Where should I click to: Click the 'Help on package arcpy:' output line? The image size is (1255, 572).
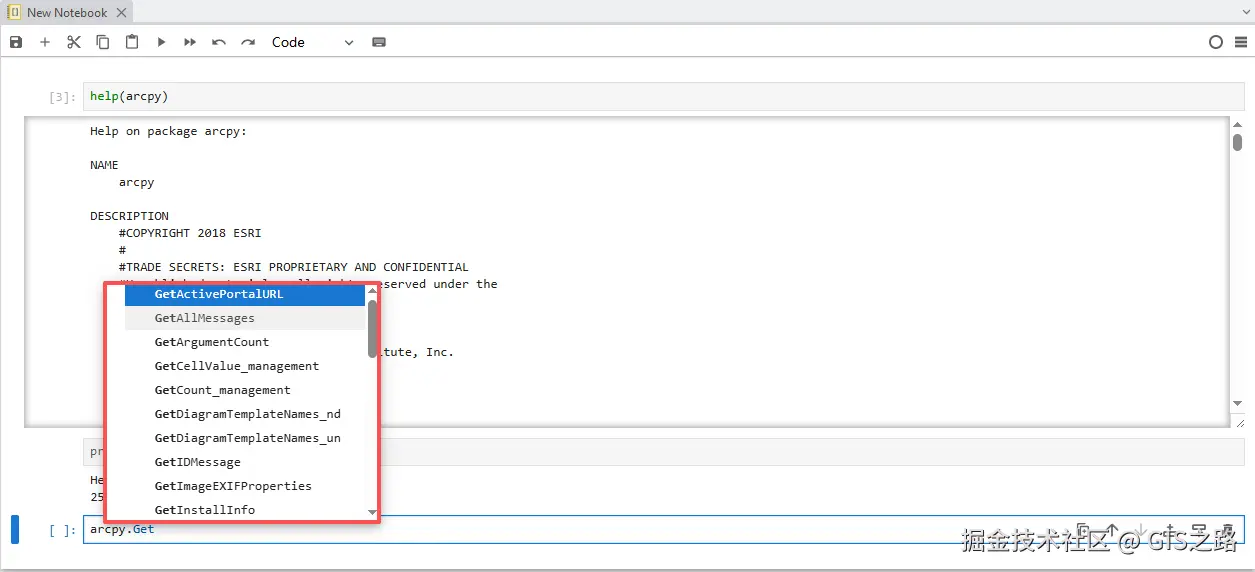tap(168, 131)
